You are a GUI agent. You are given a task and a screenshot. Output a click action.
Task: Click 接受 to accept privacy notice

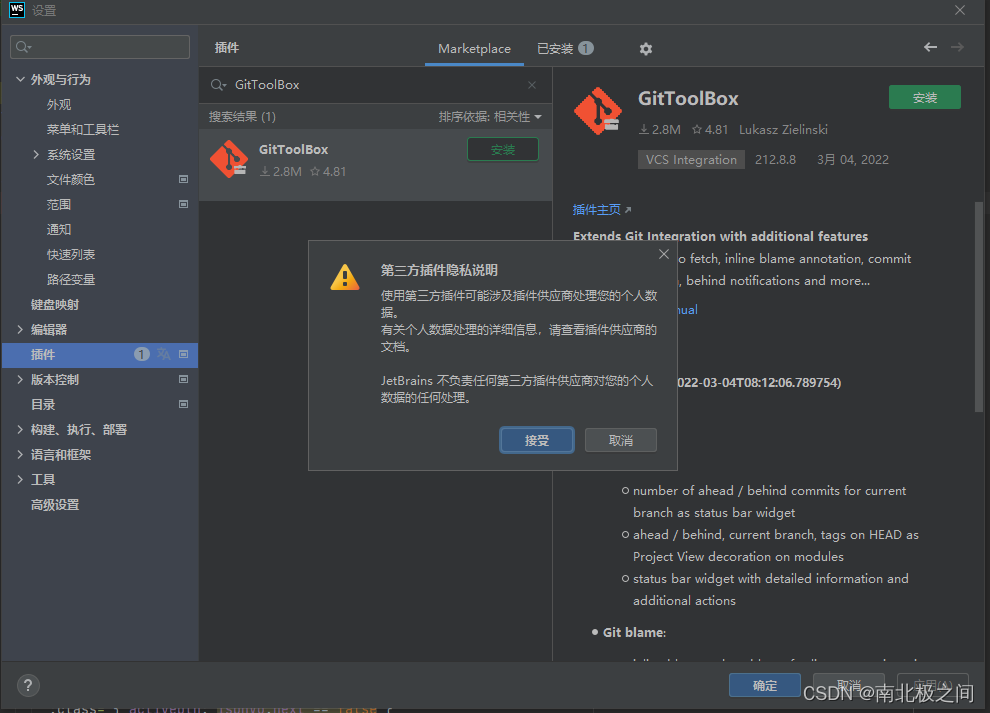537,440
